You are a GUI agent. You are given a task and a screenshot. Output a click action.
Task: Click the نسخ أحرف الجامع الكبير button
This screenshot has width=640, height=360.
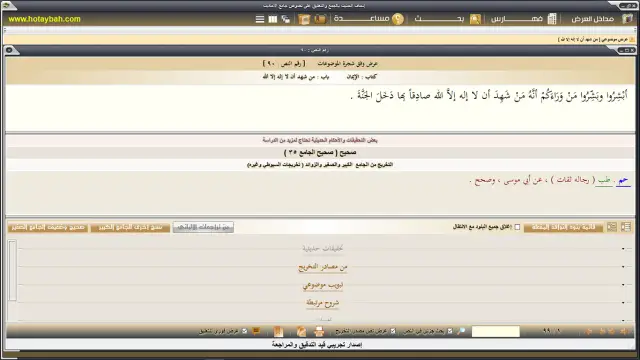[x=130, y=227]
